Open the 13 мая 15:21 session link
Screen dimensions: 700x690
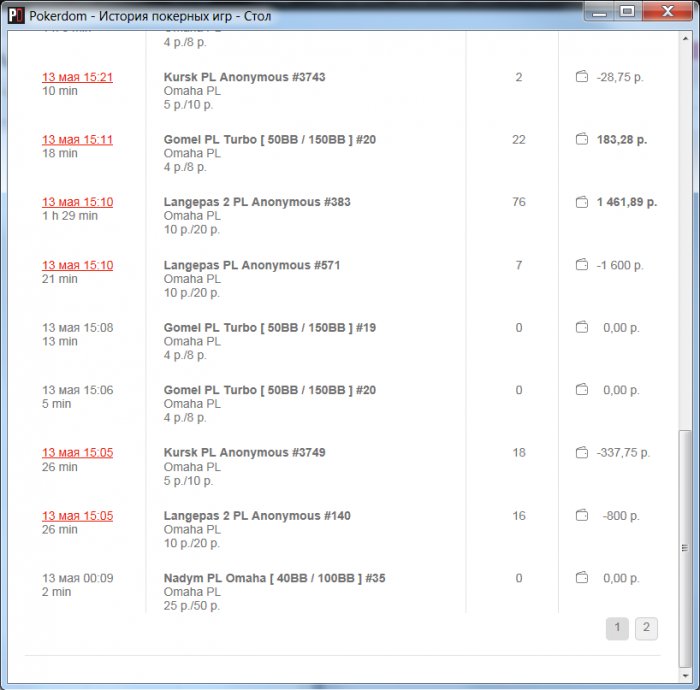pos(77,77)
